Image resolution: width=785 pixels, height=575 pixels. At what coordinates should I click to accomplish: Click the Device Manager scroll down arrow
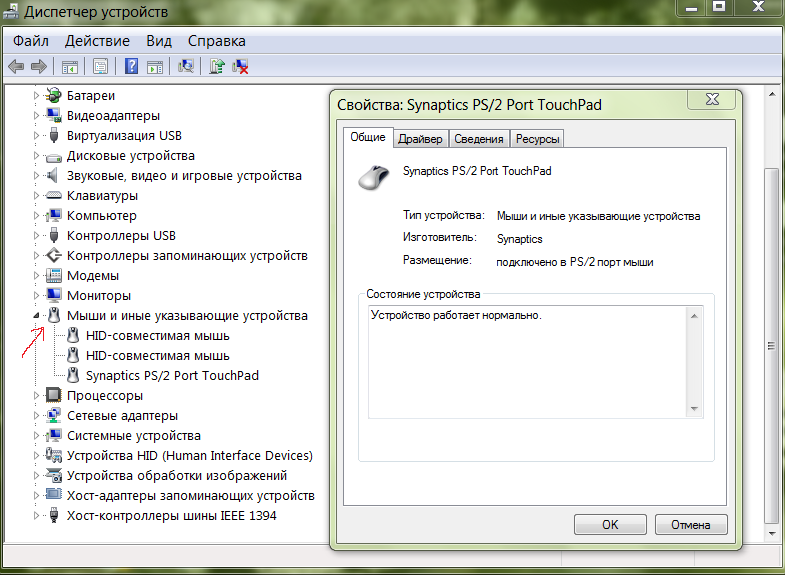point(771,534)
